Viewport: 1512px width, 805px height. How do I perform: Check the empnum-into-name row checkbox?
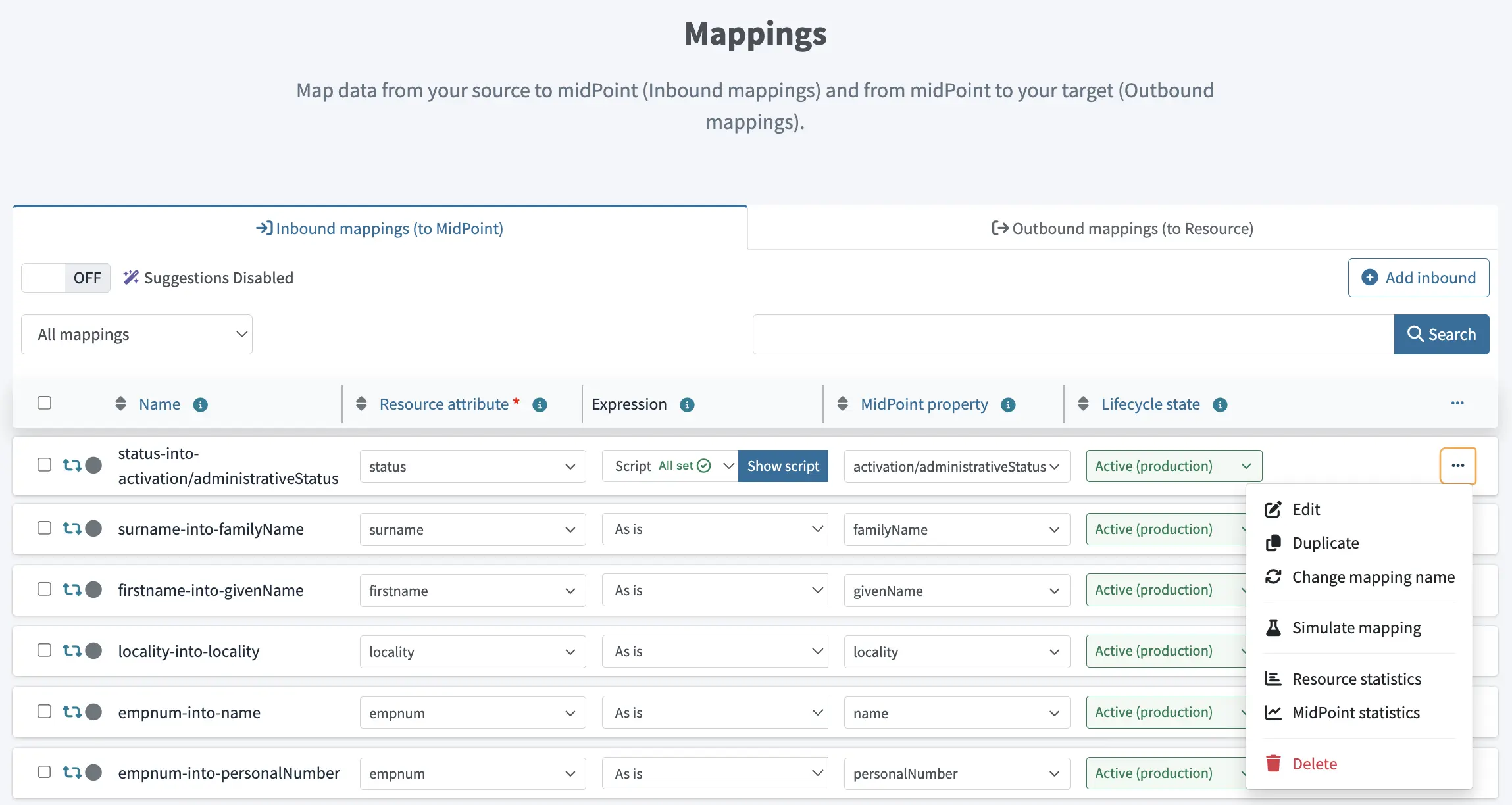click(x=44, y=712)
